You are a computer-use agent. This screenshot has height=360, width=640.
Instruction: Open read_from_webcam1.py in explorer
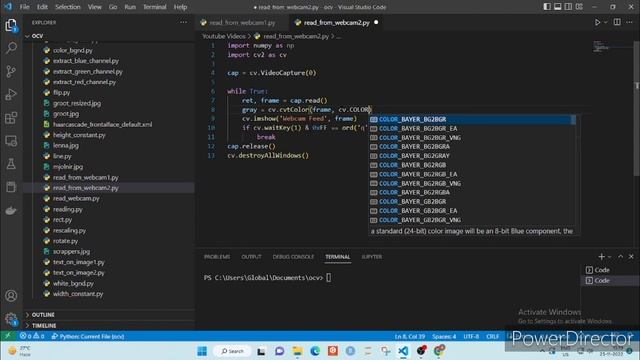click(86, 178)
